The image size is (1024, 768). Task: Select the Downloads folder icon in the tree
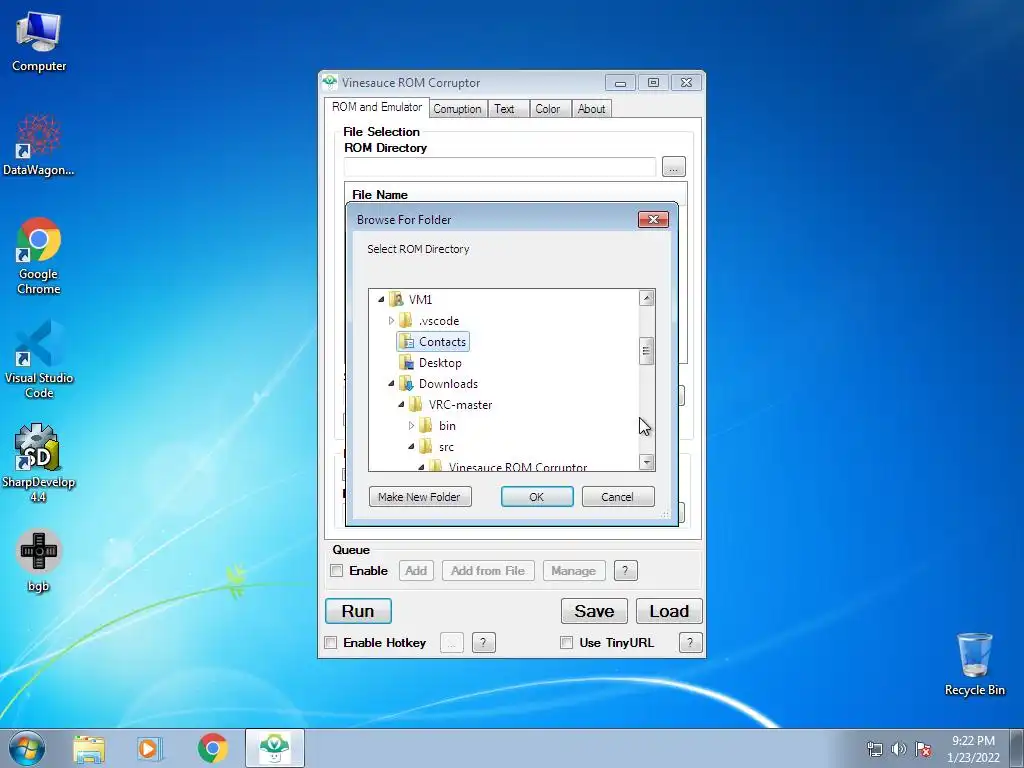[x=406, y=383]
